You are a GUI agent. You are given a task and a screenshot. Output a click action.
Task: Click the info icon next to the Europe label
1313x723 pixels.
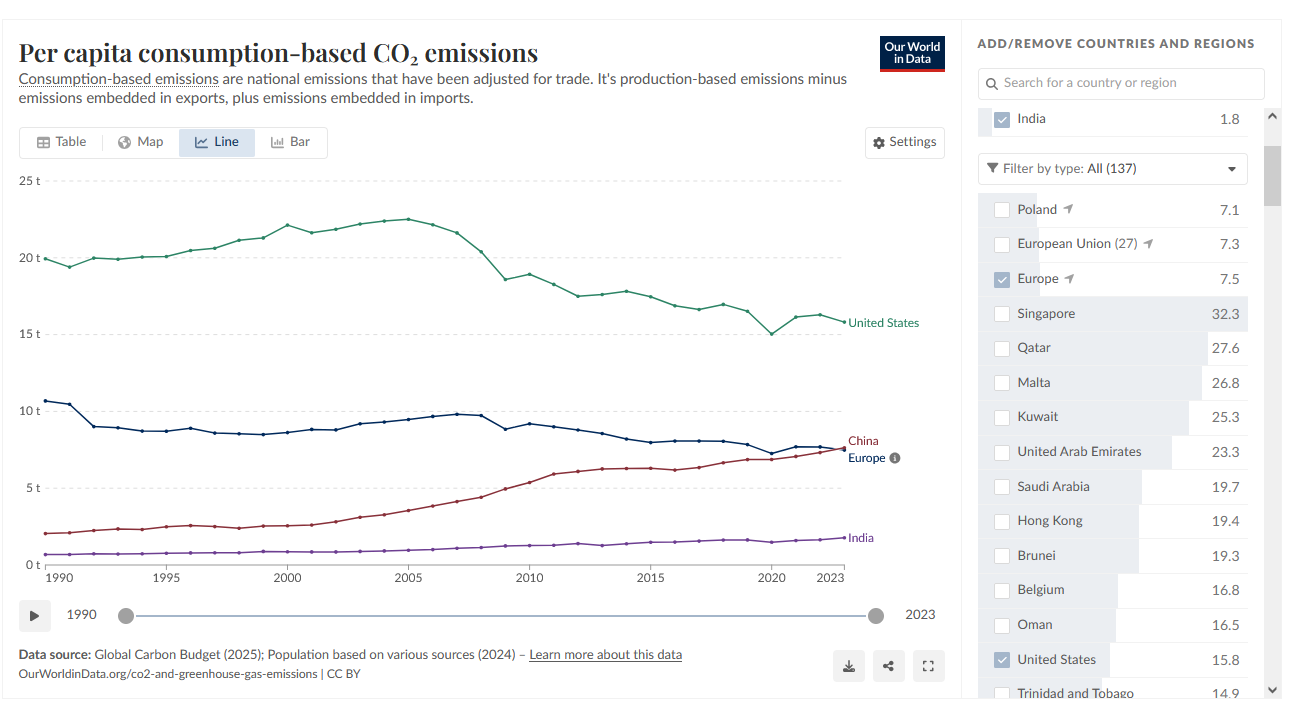pos(895,458)
